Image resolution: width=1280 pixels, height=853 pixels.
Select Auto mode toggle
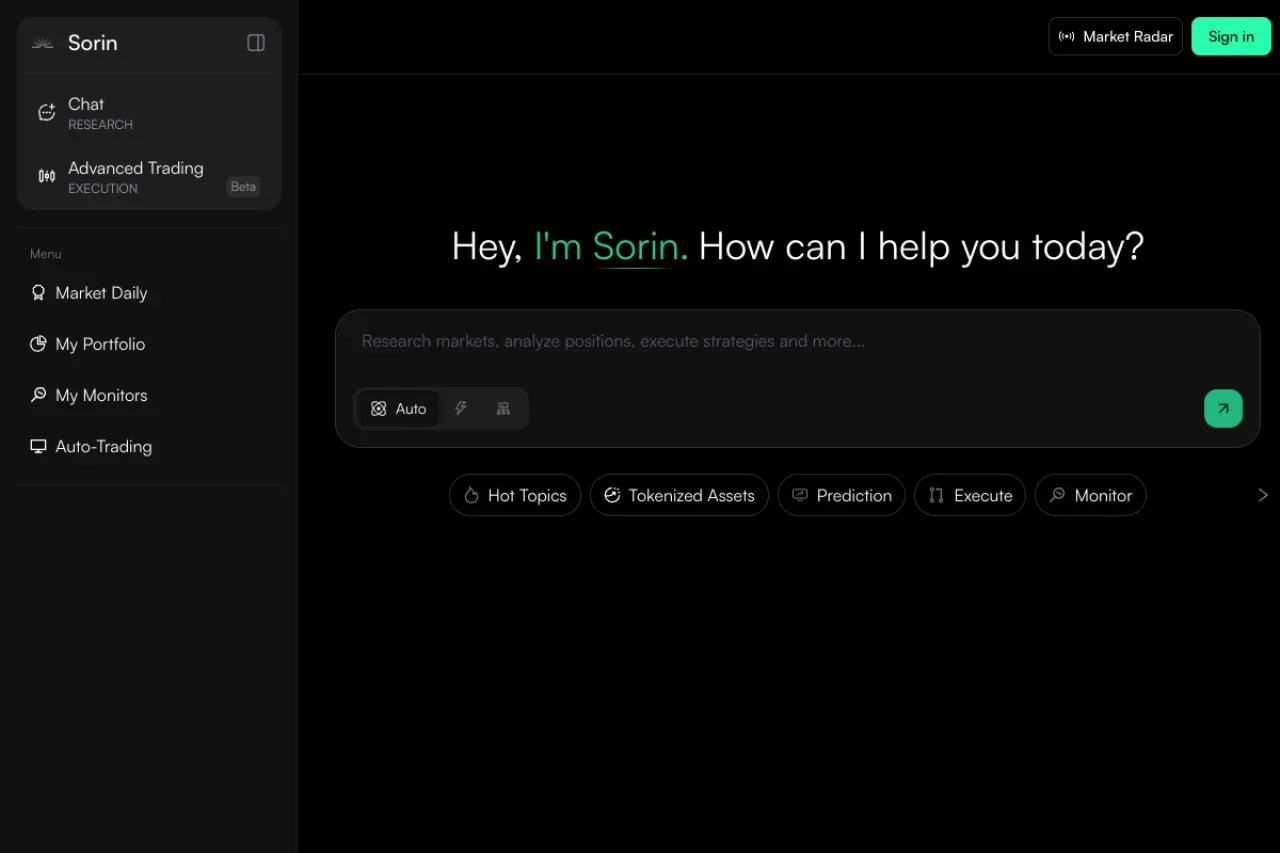pos(398,408)
